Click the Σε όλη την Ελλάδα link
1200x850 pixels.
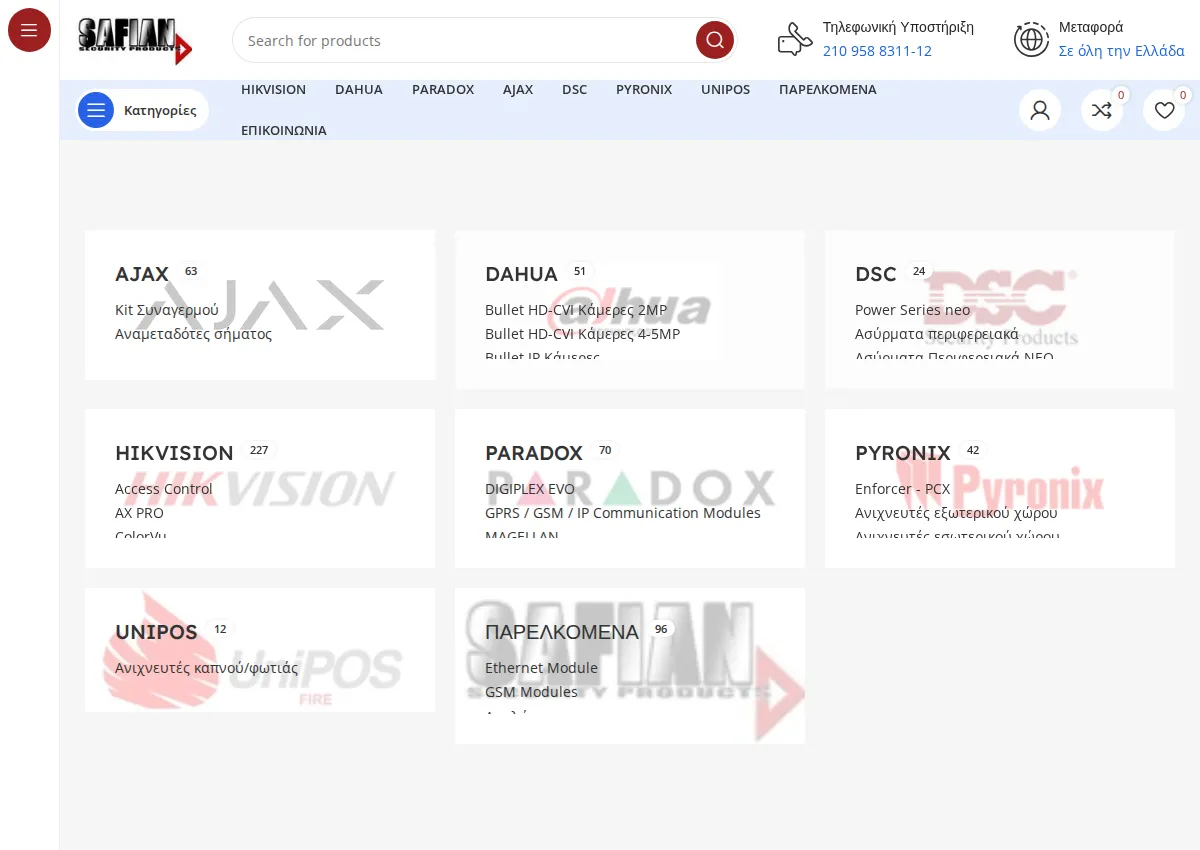point(1121,51)
